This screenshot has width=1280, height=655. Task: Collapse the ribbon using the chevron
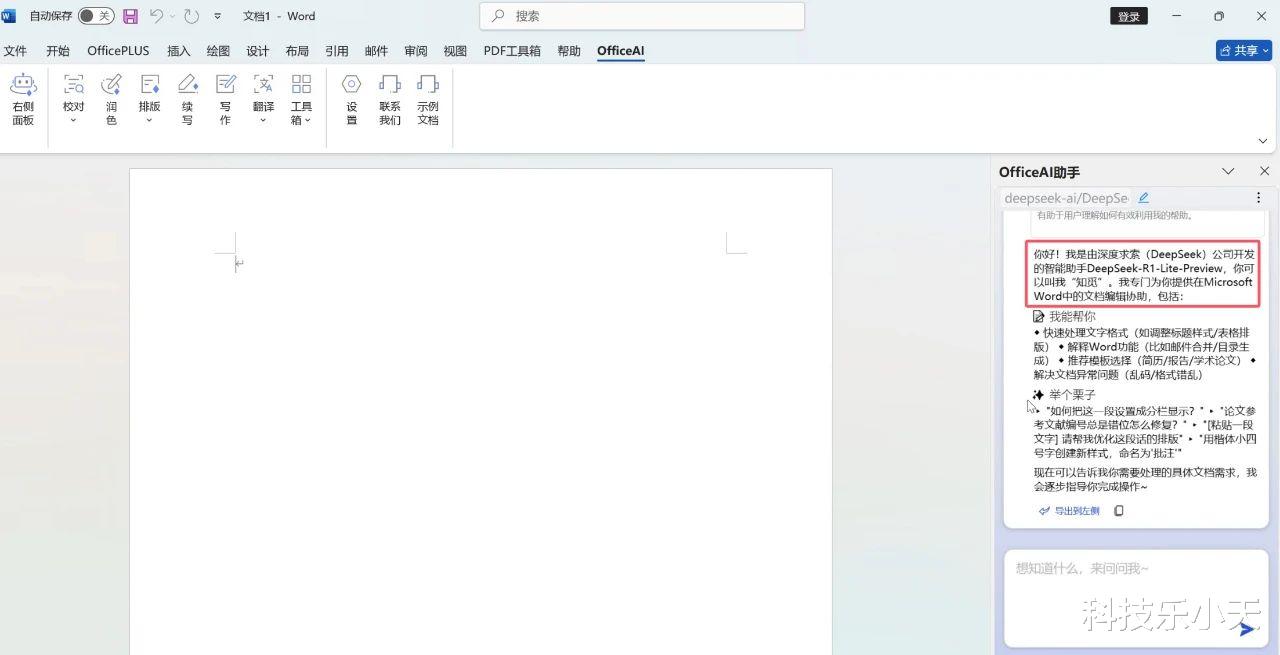pos(1263,141)
